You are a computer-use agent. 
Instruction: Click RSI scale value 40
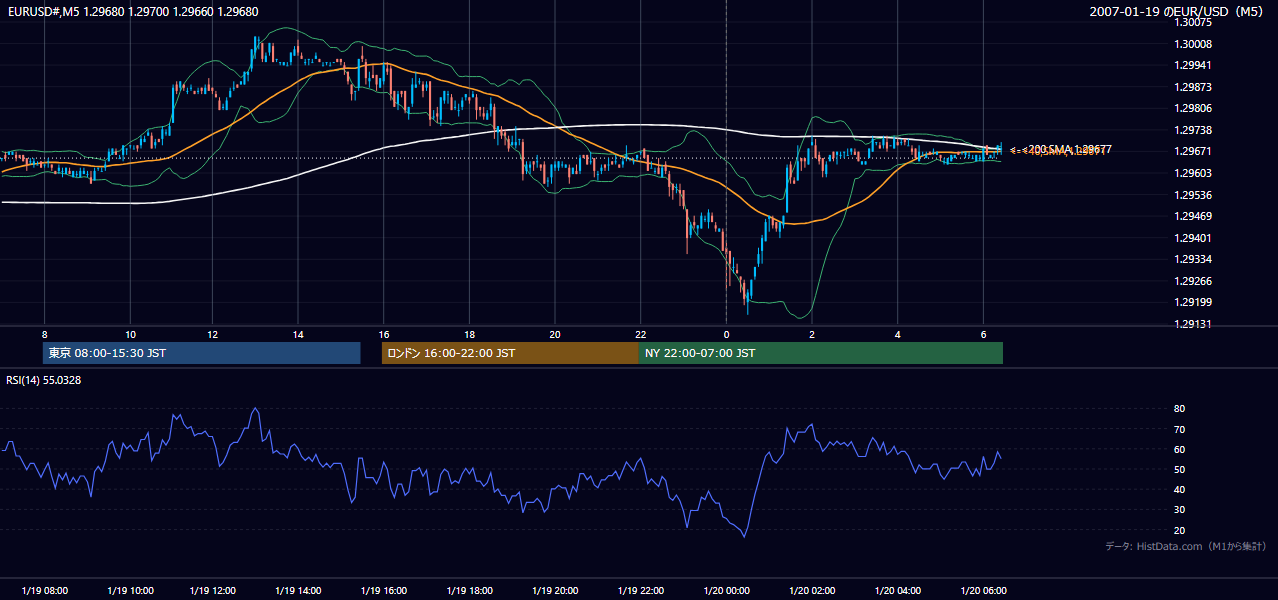[1179, 489]
